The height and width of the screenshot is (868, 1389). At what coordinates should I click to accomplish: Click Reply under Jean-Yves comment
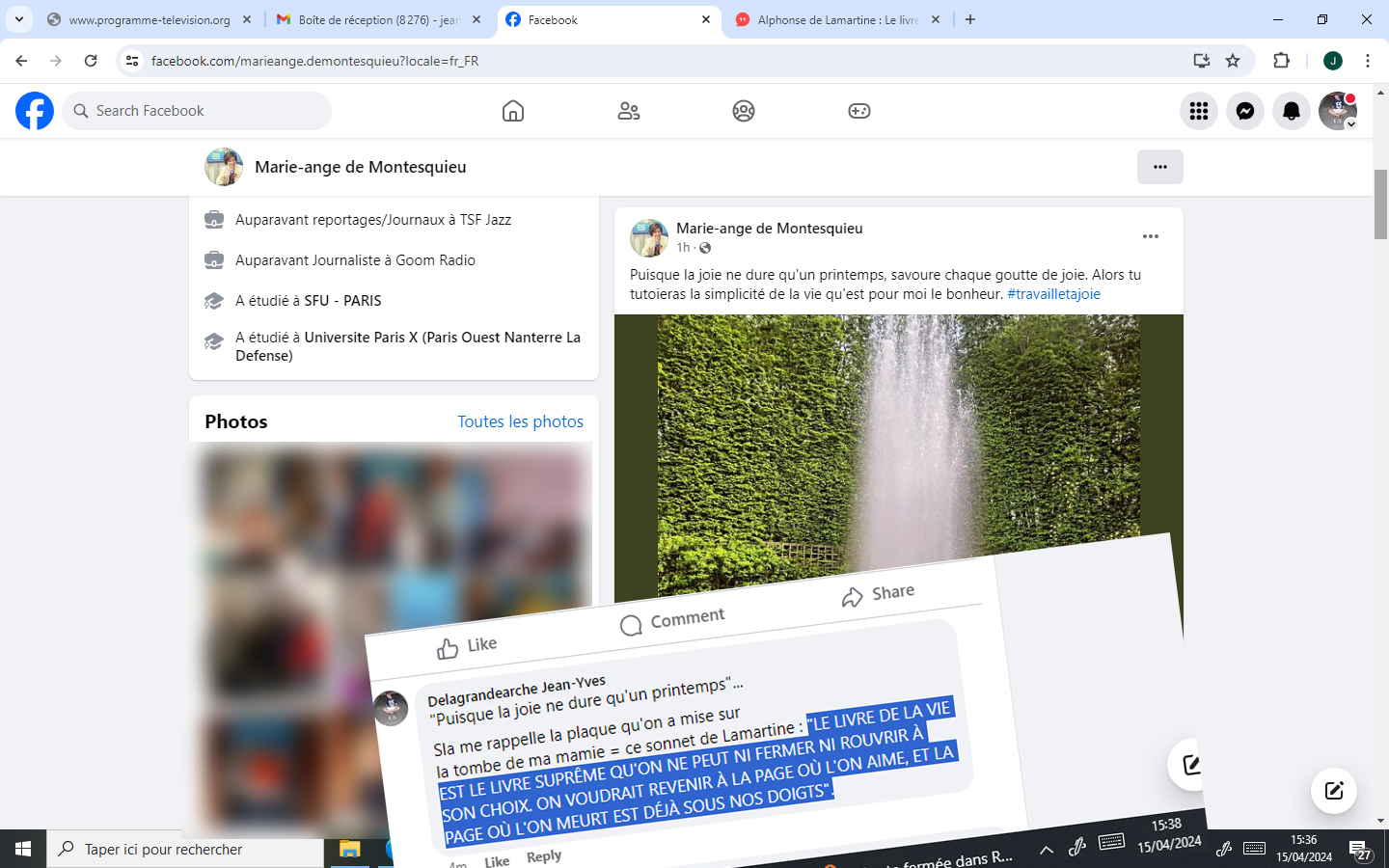tap(544, 856)
